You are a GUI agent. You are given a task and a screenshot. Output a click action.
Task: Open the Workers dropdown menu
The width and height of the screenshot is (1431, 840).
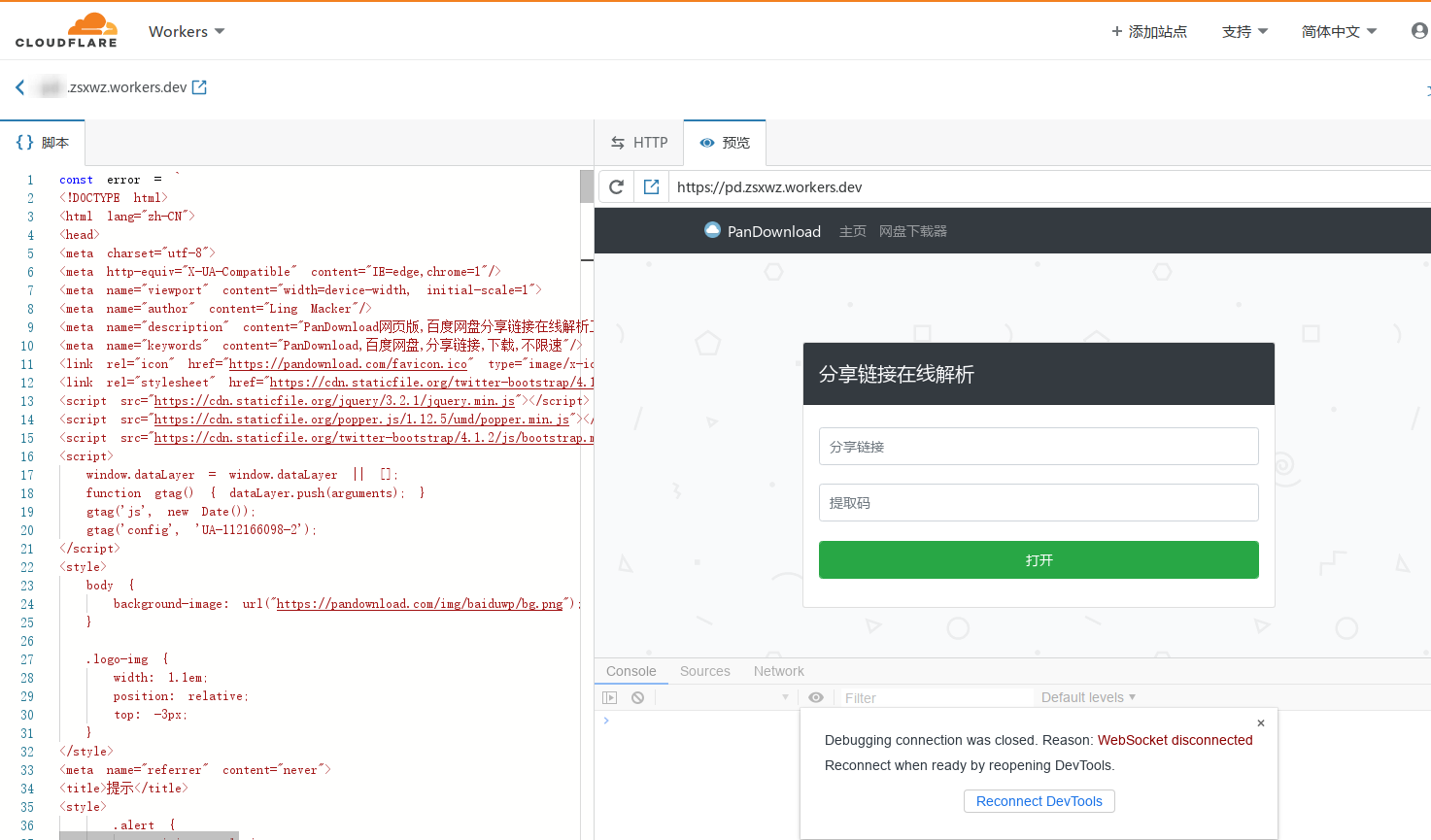[187, 31]
